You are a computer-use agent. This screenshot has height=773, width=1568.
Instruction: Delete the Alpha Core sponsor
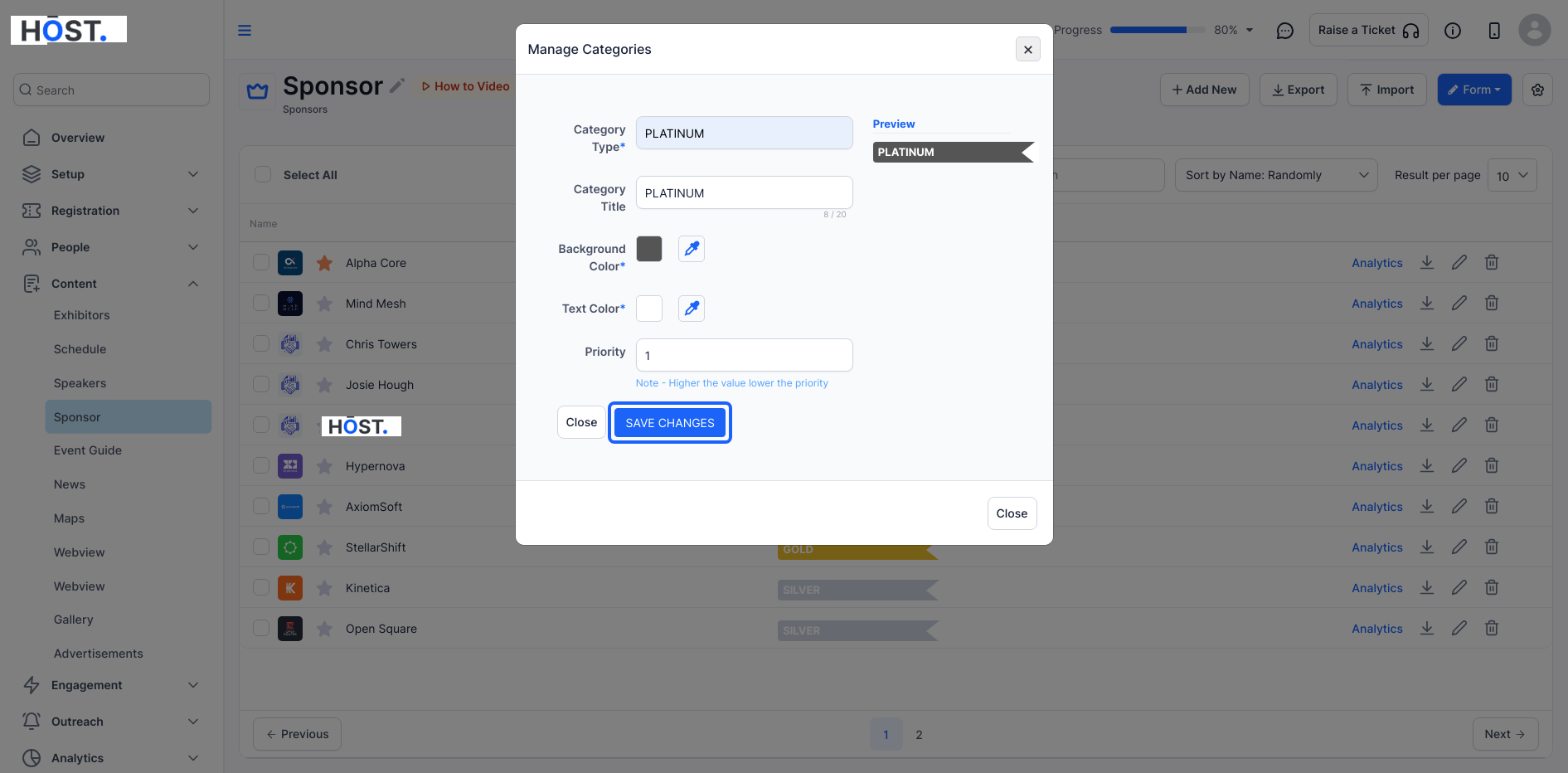click(1492, 263)
